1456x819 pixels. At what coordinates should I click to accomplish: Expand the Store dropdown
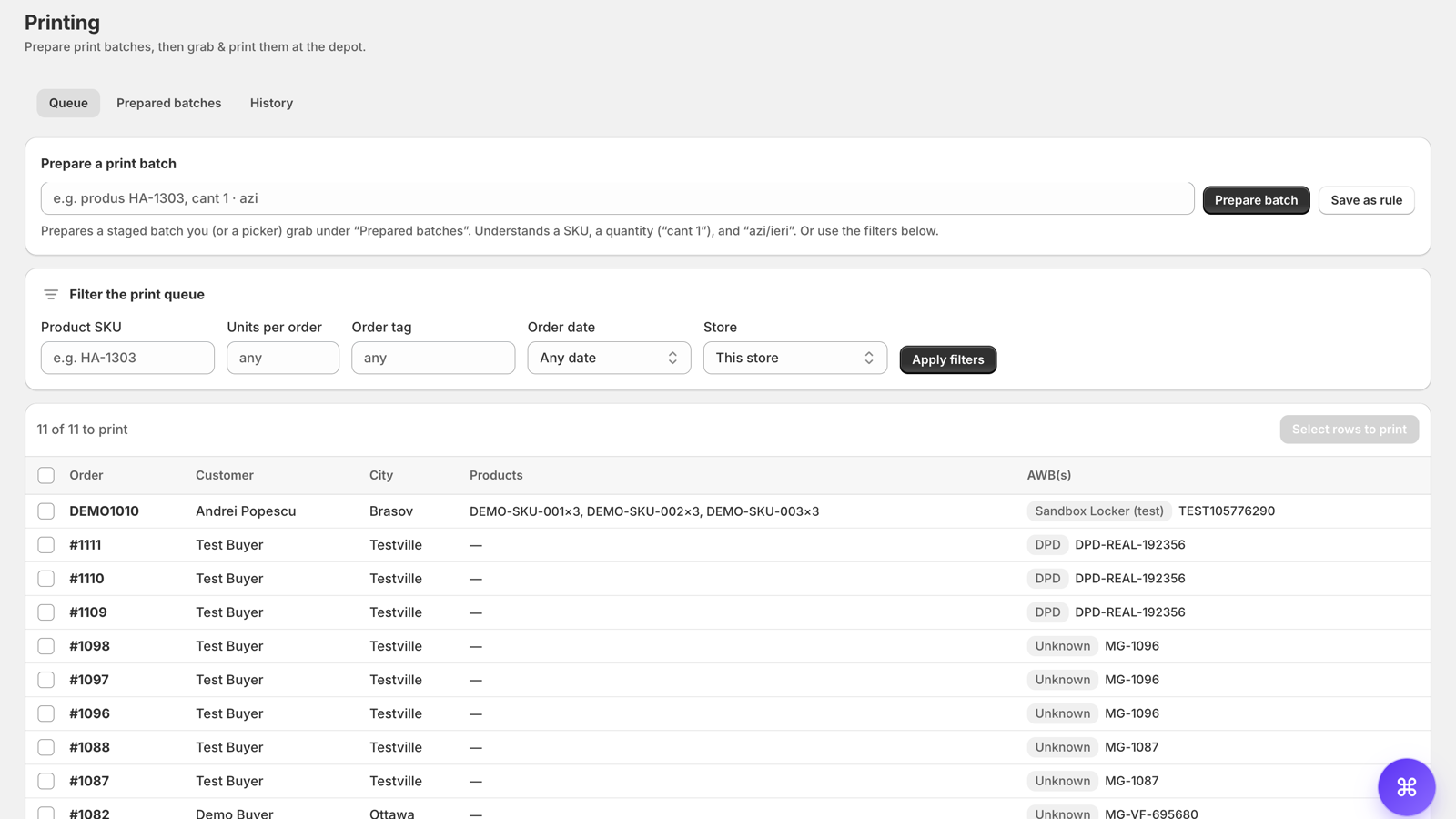(x=795, y=358)
